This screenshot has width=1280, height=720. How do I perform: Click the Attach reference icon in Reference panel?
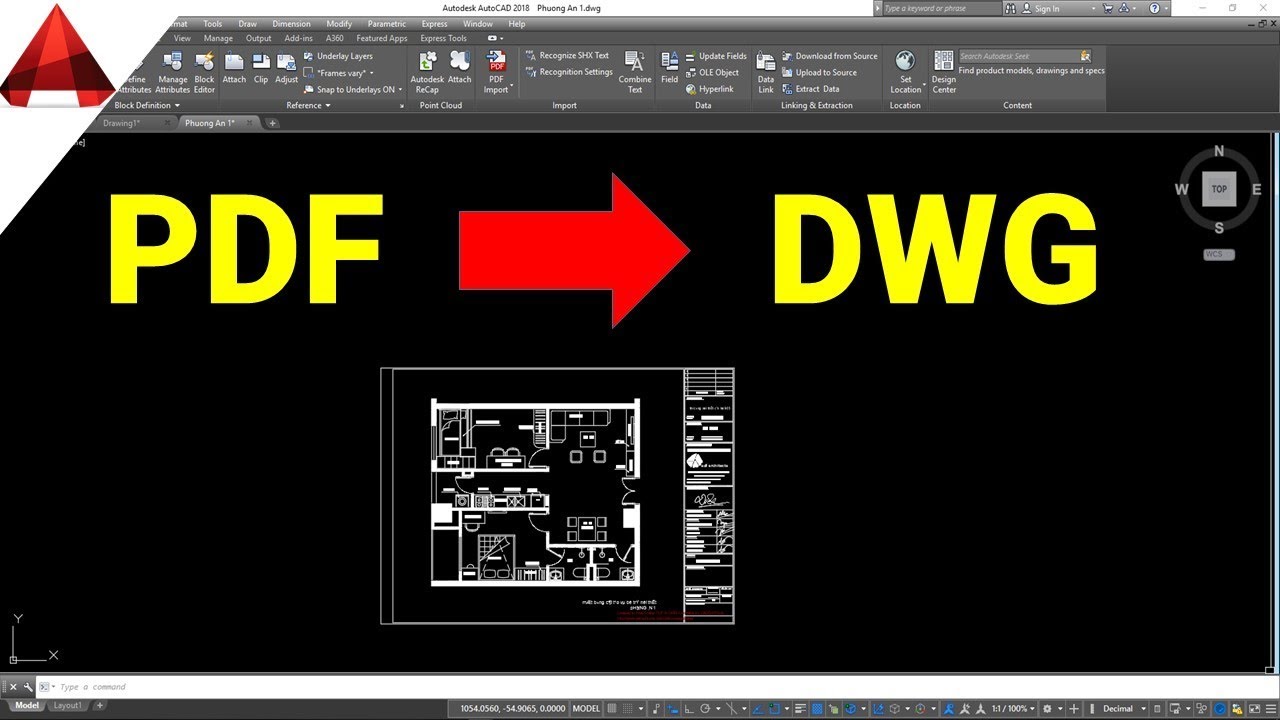click(x=234, y=68)
